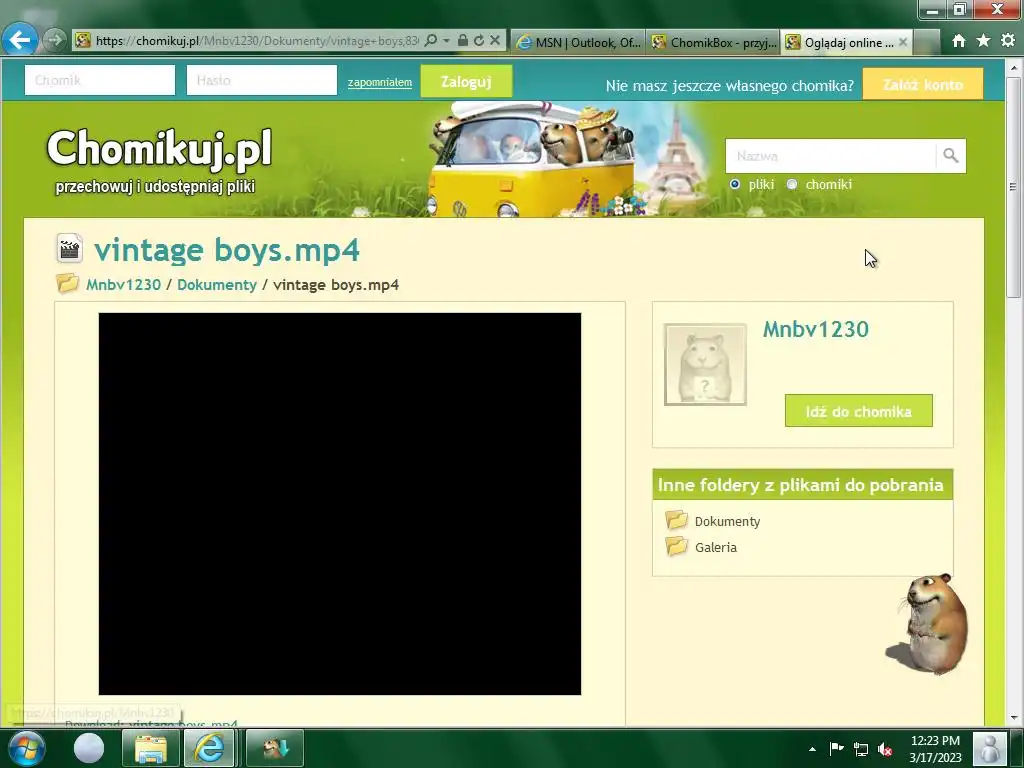
Task: Select the Oglądaj online tab
Action: [x=840, y=42]
